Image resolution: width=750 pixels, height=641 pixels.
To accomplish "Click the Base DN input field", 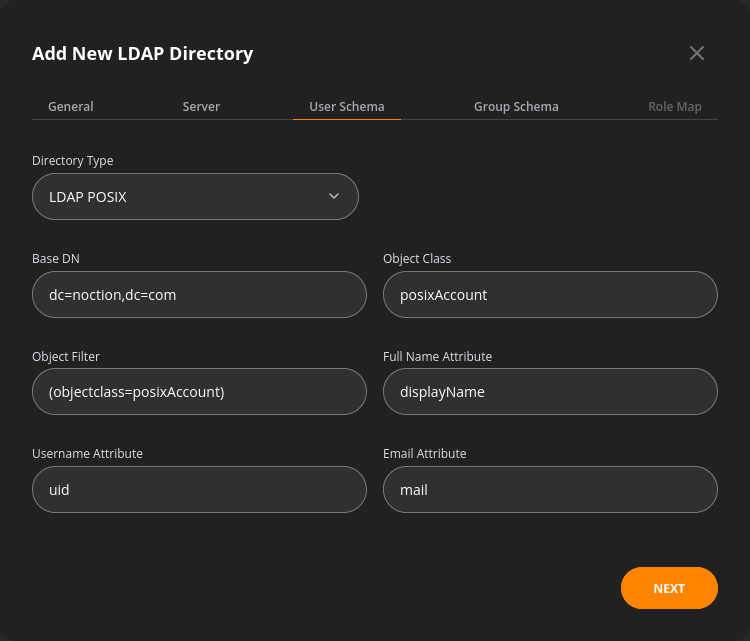I will pyautogui.click(x=199, y=295).
